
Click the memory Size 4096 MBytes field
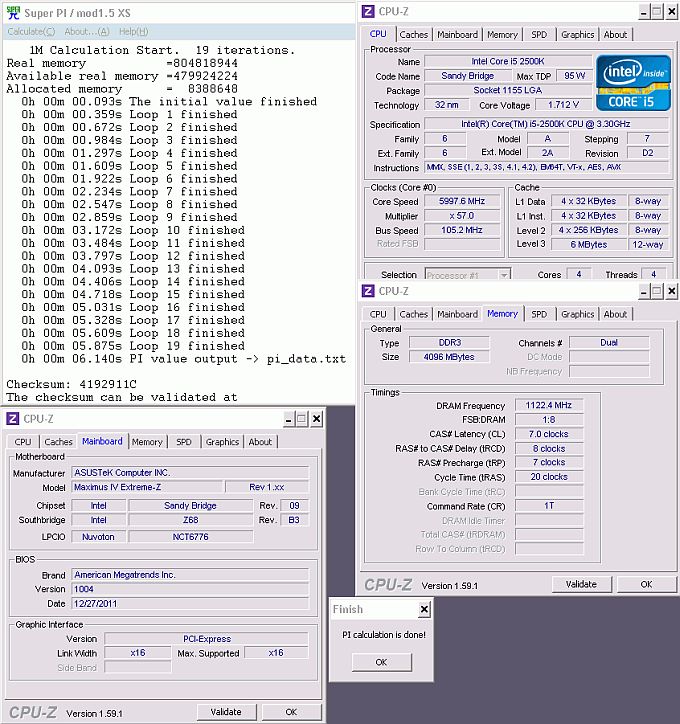(449, 357)
